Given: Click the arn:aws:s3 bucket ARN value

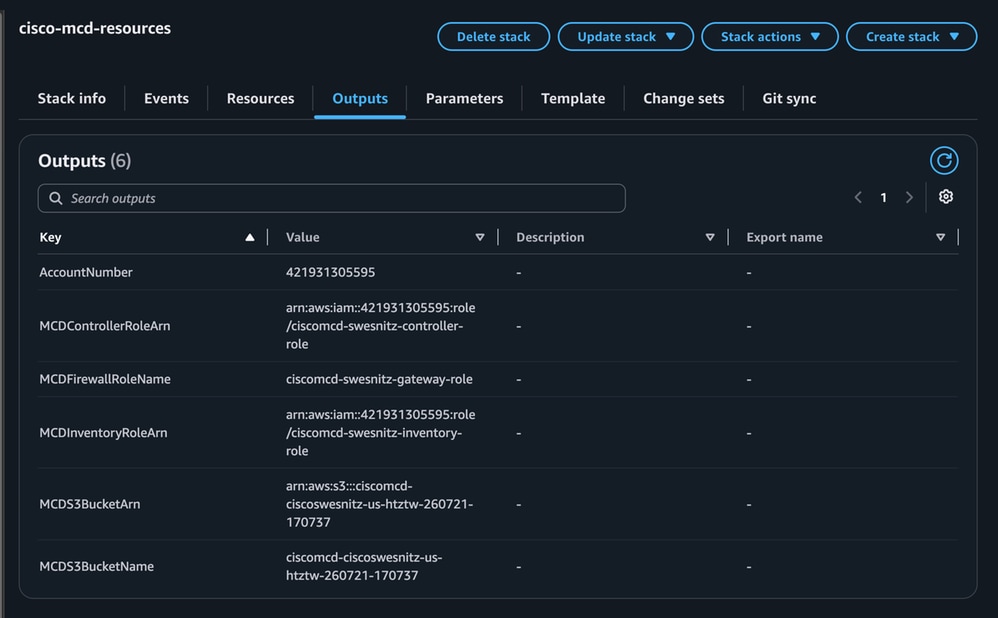Looking at the screenshot, I should pyautogui.click(x=379, y=504).
